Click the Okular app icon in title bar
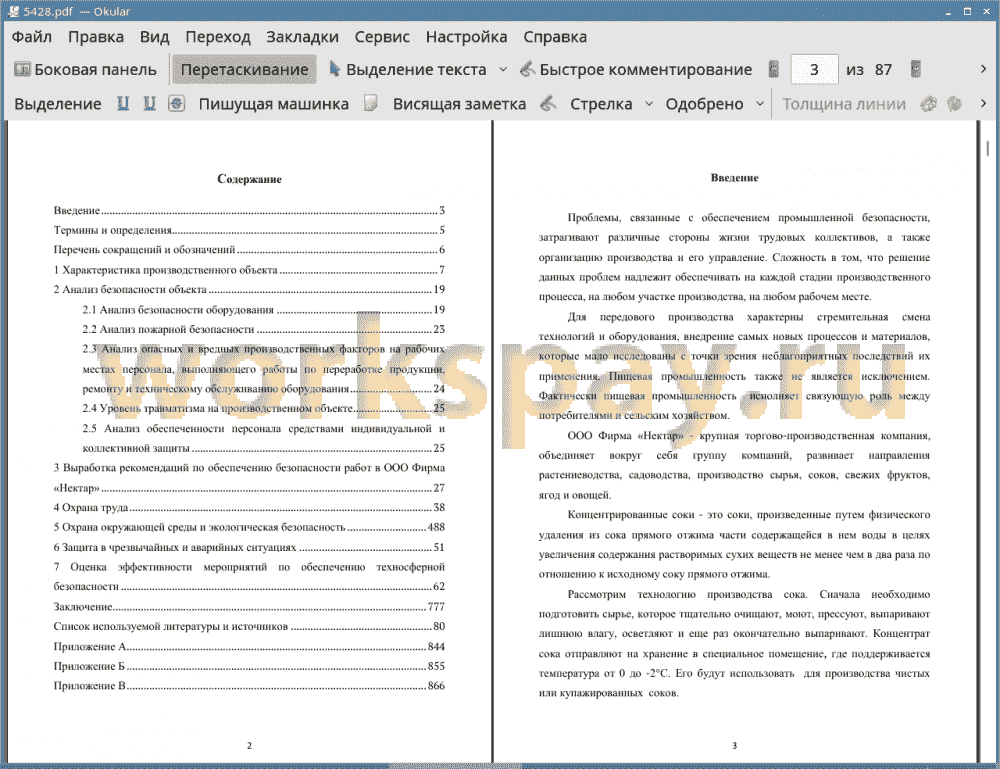The width and height of the screenshot is (1000, 769). (12, 11)
